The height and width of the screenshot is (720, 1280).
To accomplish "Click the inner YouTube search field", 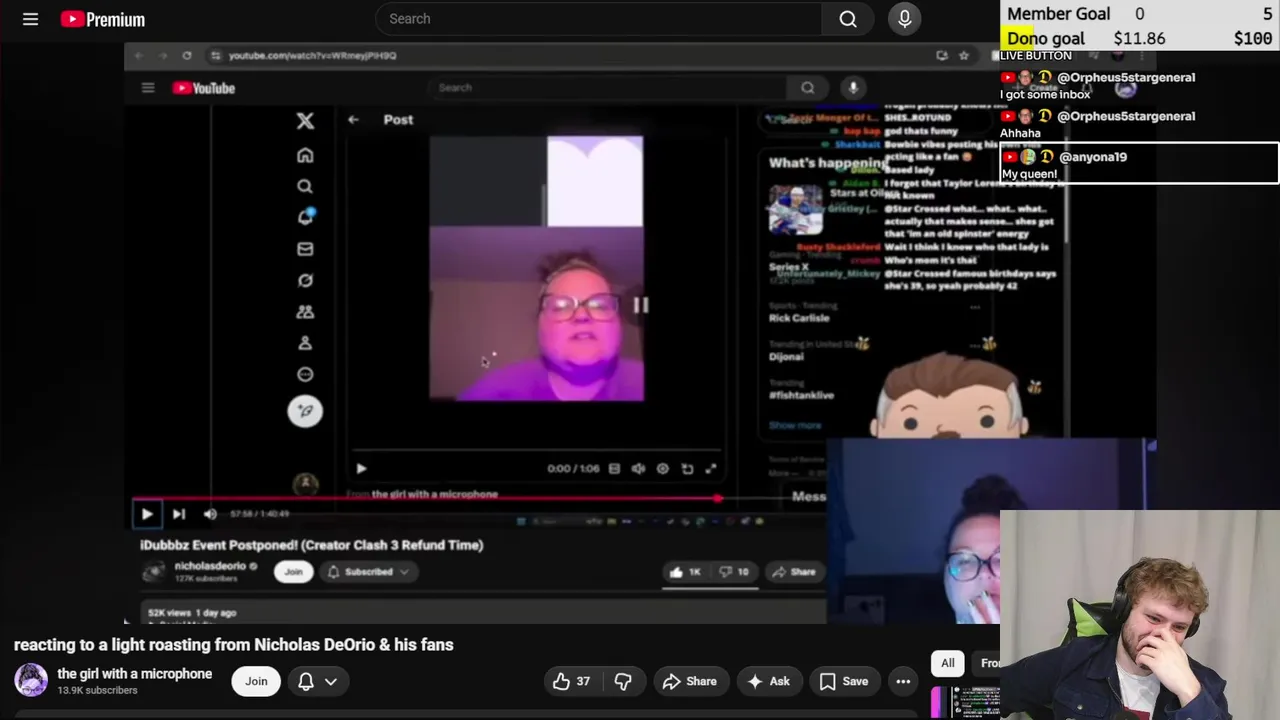I will click(610, 88).
